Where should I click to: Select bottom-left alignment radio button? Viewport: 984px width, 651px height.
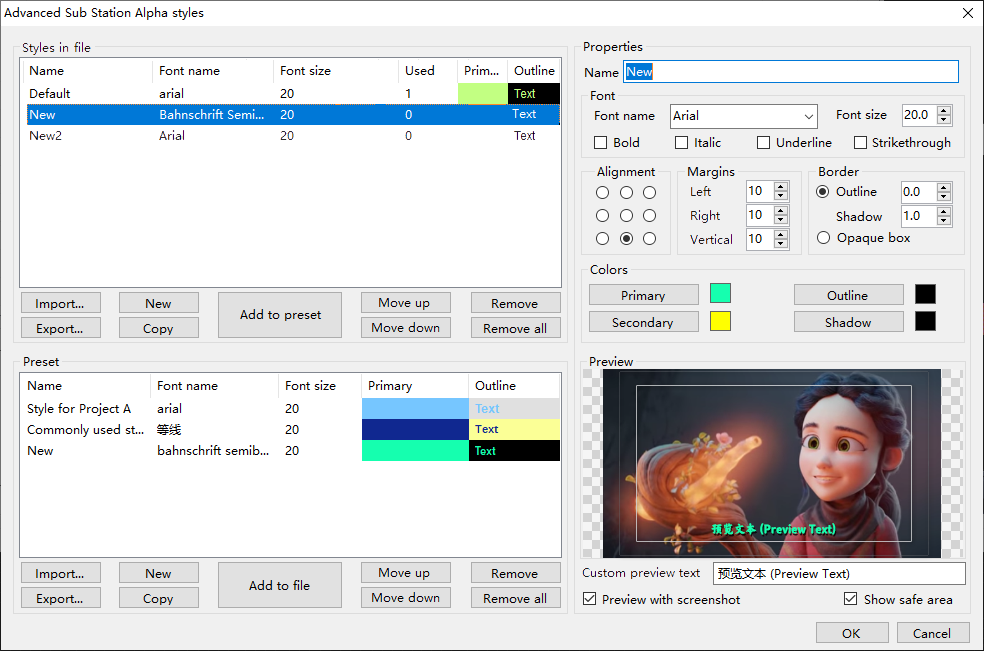point(602,239)
